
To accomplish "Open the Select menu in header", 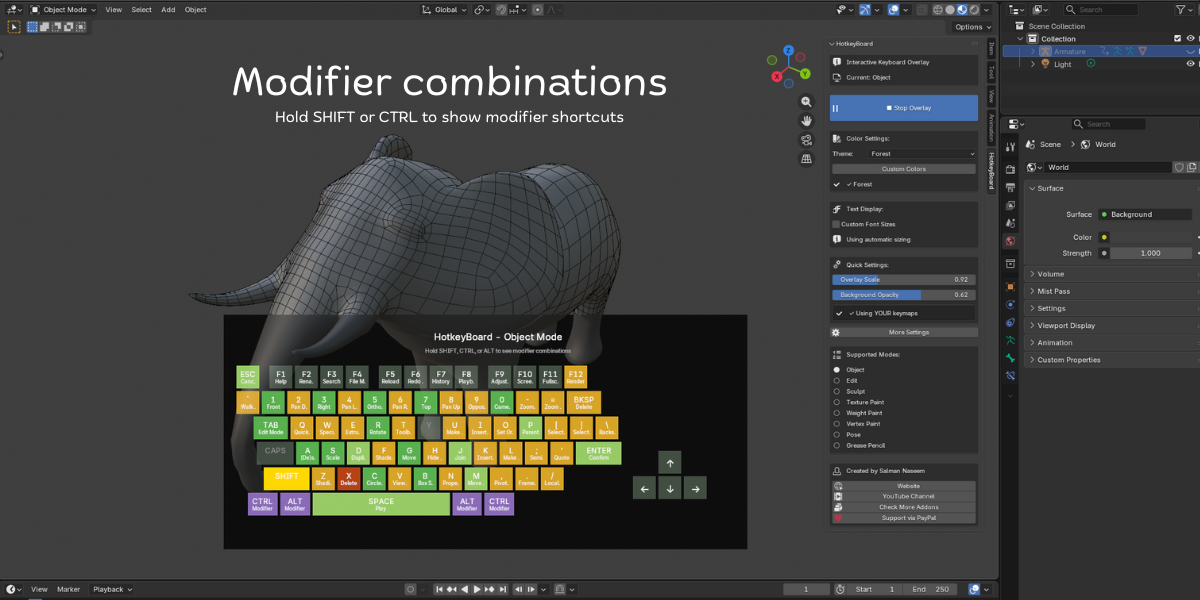I will pos(142,9).
